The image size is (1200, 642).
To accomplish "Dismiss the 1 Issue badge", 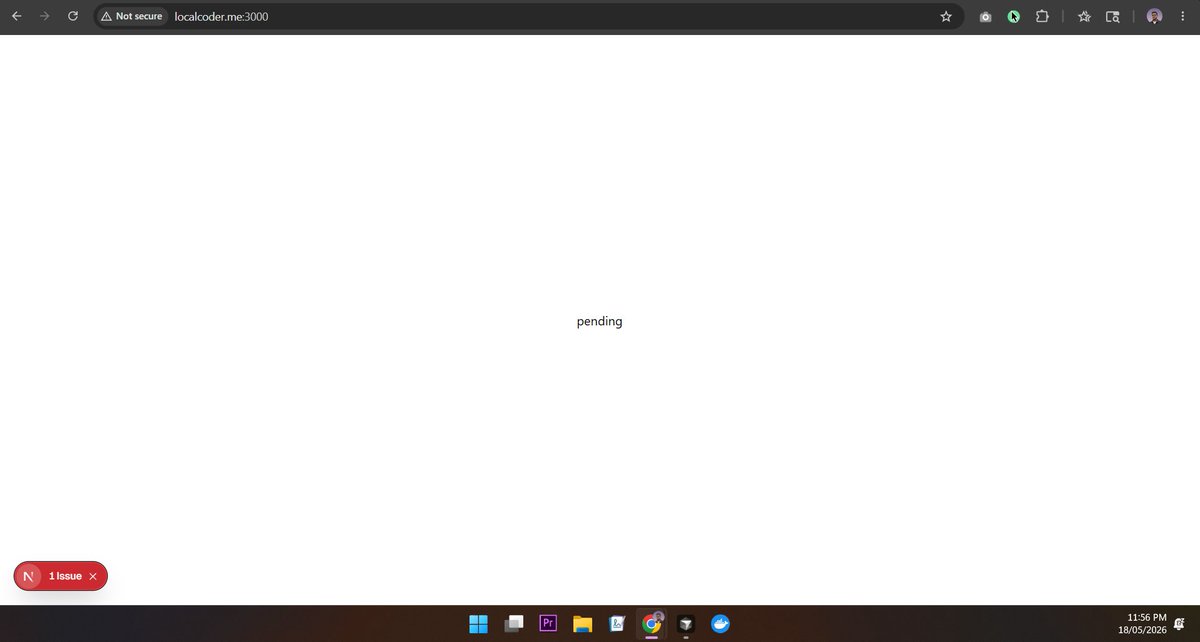I will (x=93, y=576).
